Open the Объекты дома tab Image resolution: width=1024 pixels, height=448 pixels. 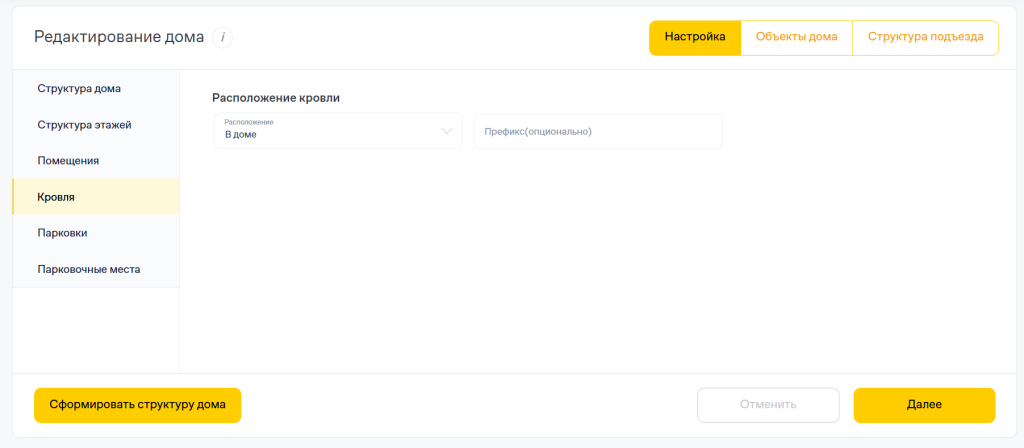(x=797, y=37)
